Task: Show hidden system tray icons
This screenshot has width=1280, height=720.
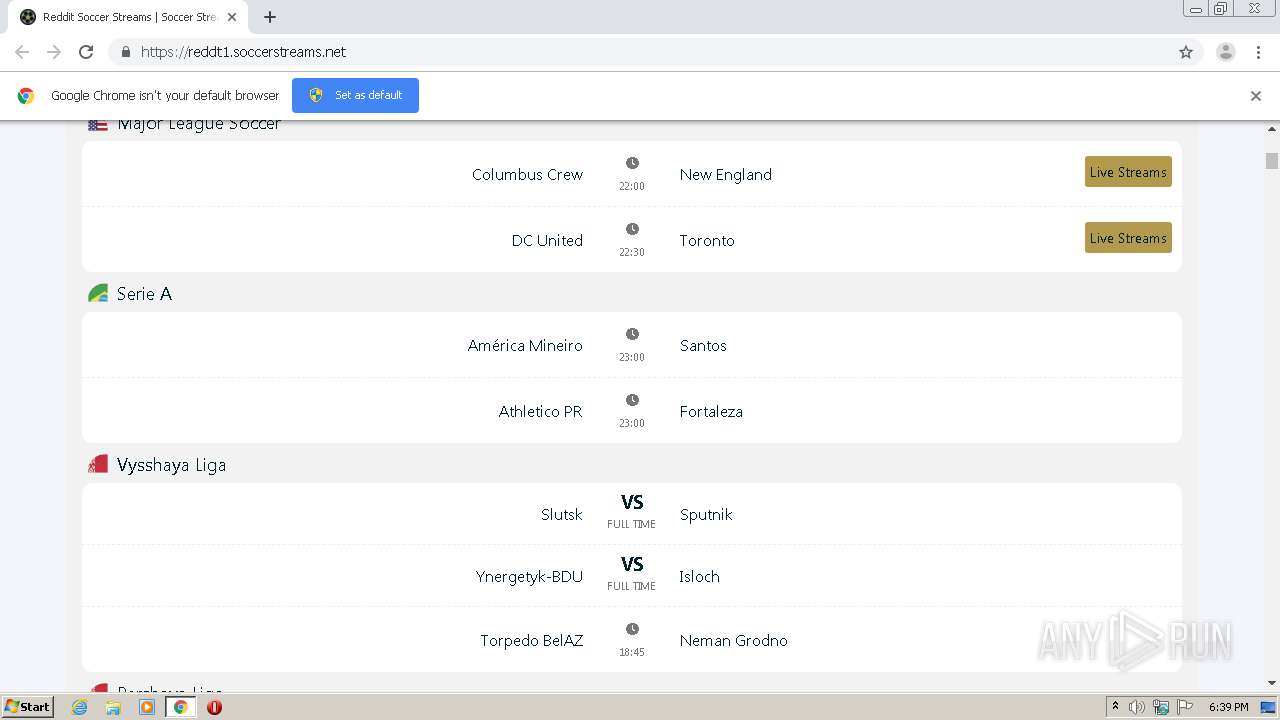Action: coord(1115,707)
